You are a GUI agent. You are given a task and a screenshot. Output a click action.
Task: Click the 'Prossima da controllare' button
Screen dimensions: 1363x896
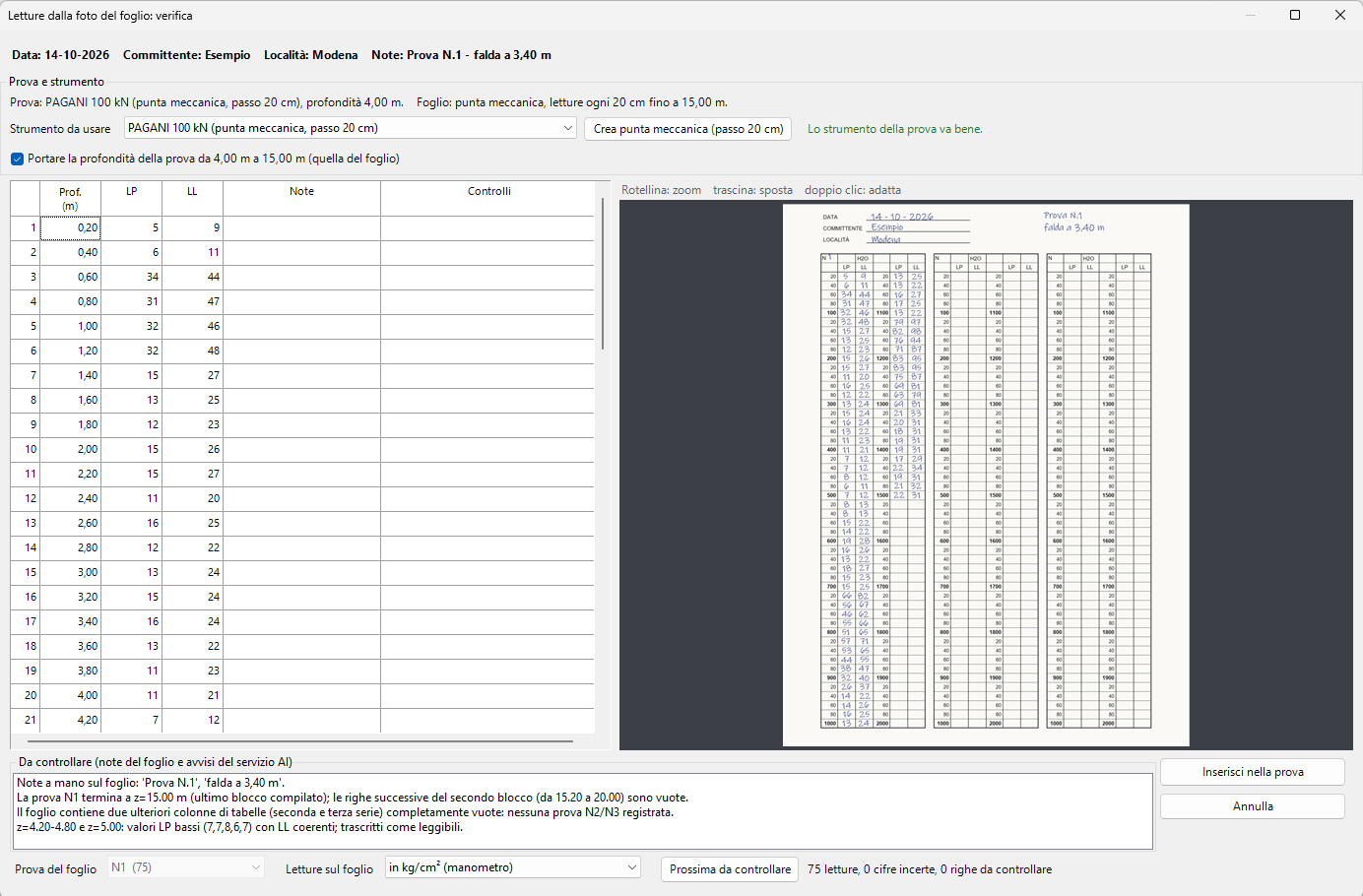pos(730,869)
